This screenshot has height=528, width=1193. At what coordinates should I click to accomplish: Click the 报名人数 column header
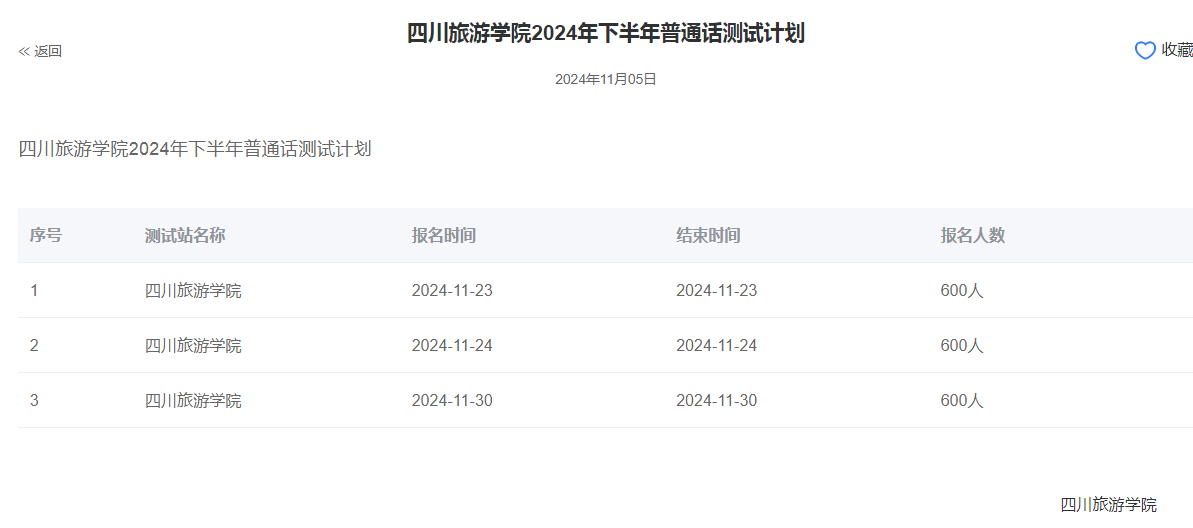tap(972, 236)
